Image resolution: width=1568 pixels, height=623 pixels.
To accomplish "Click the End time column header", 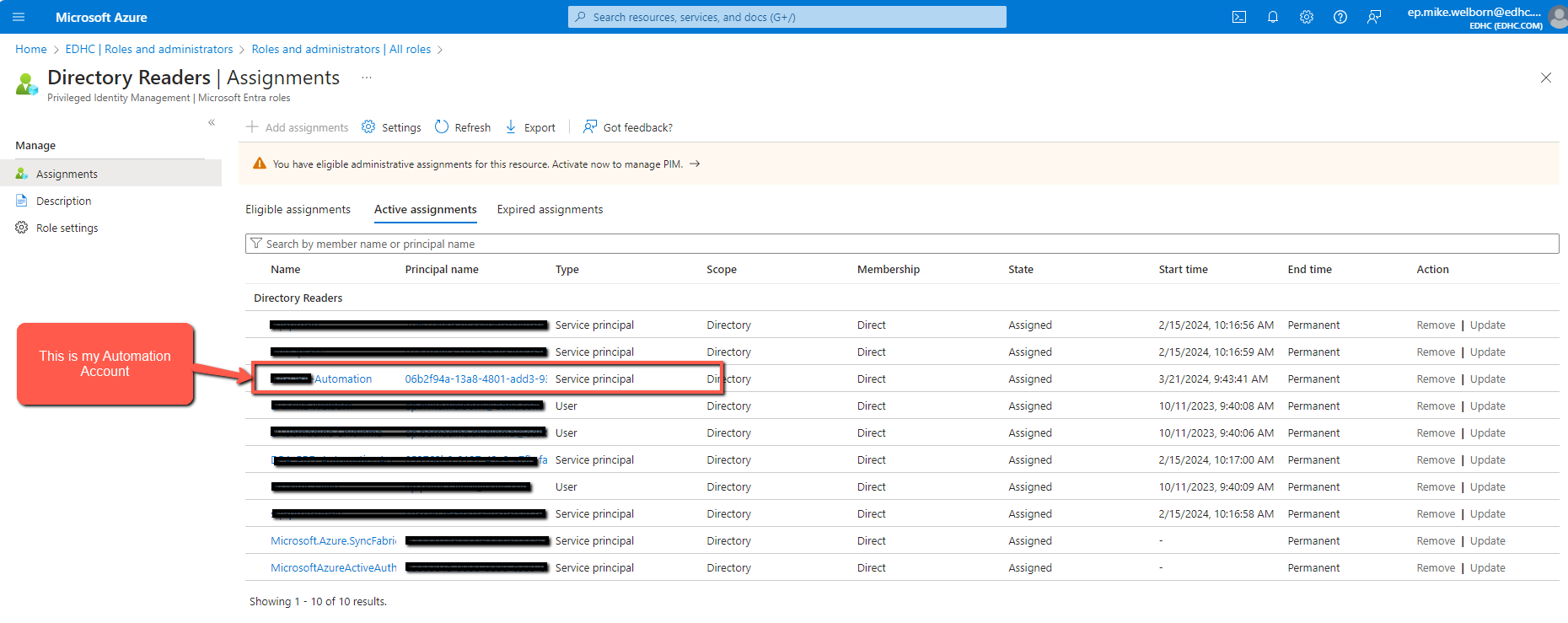I will 1310,270.
